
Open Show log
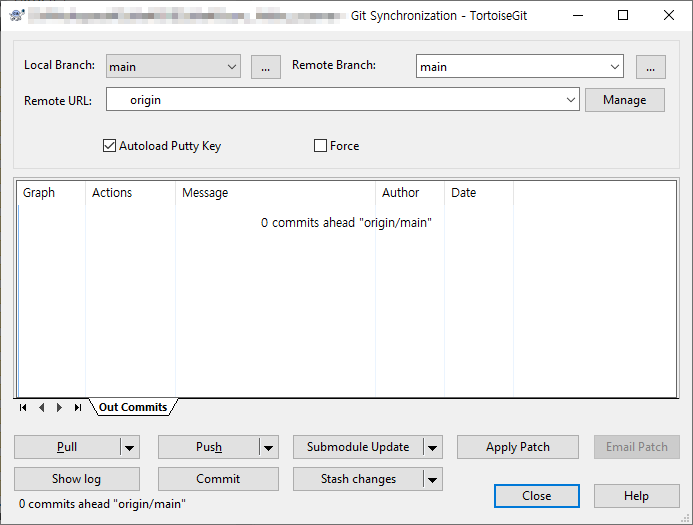click(77, 479)
